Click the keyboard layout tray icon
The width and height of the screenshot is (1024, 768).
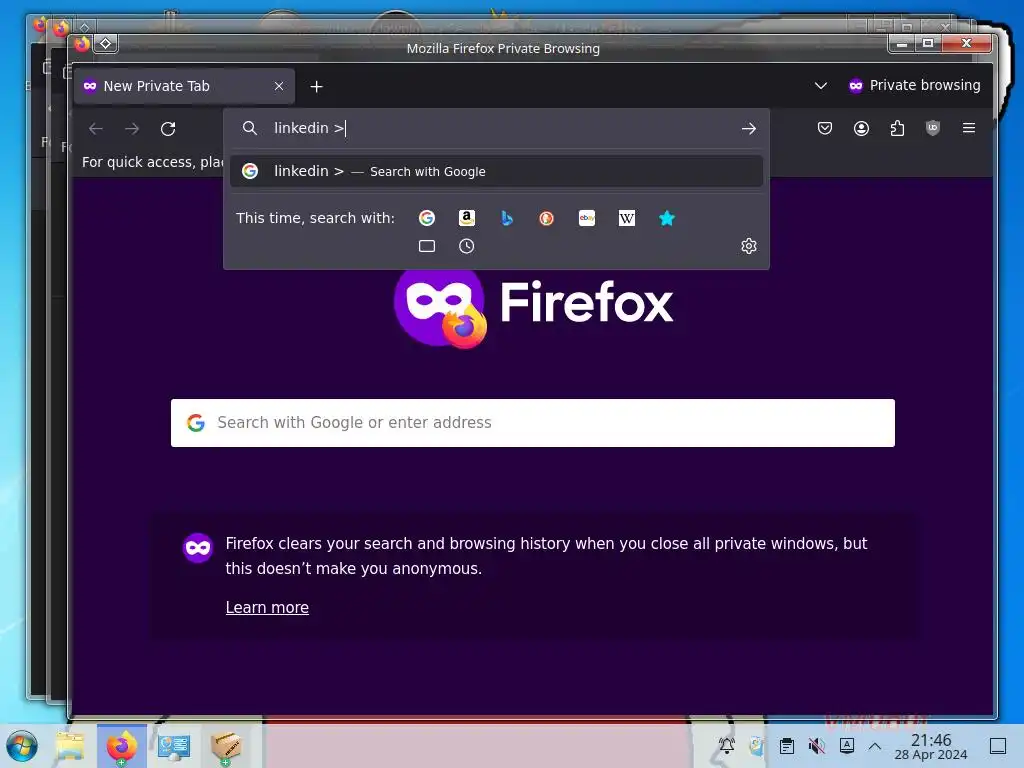coord(846,746)
